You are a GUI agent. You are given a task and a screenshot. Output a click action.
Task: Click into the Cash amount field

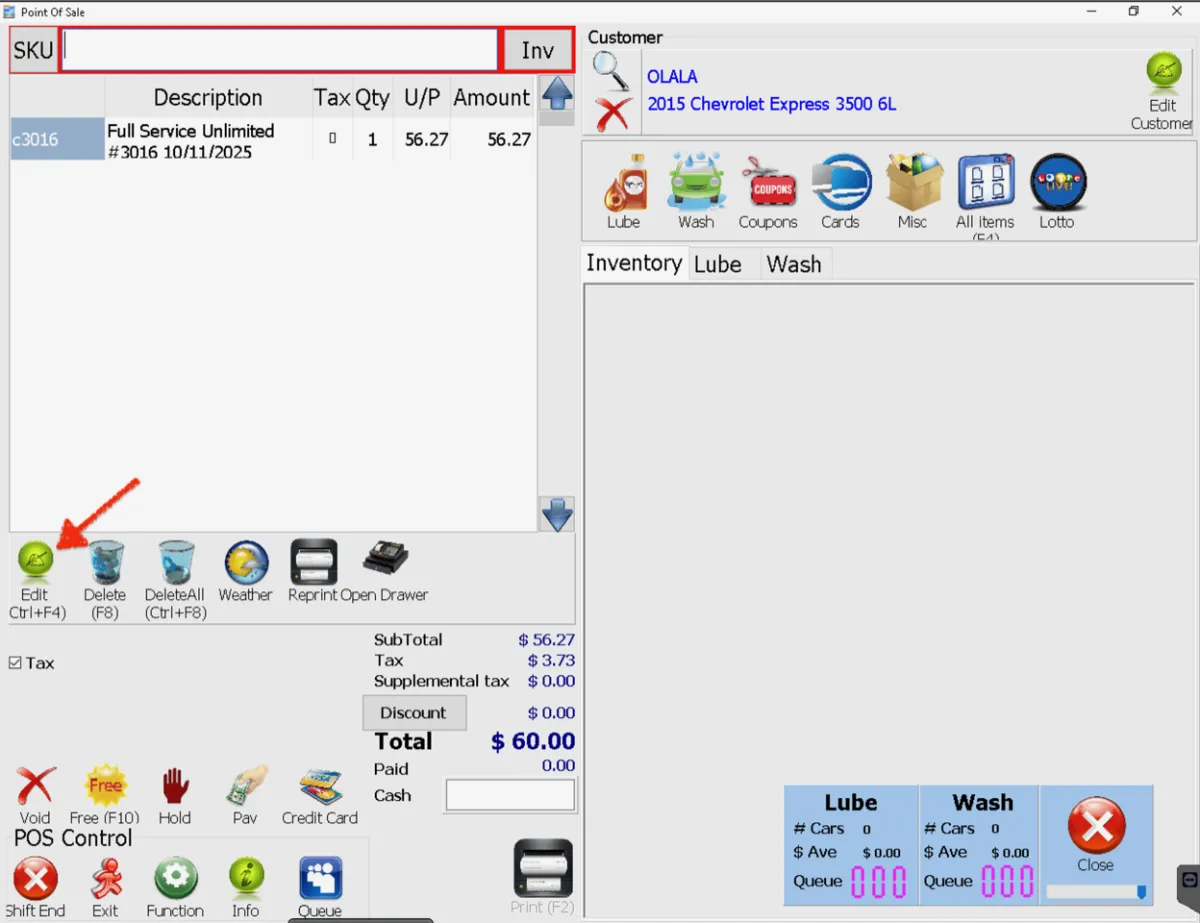[510, 796]
